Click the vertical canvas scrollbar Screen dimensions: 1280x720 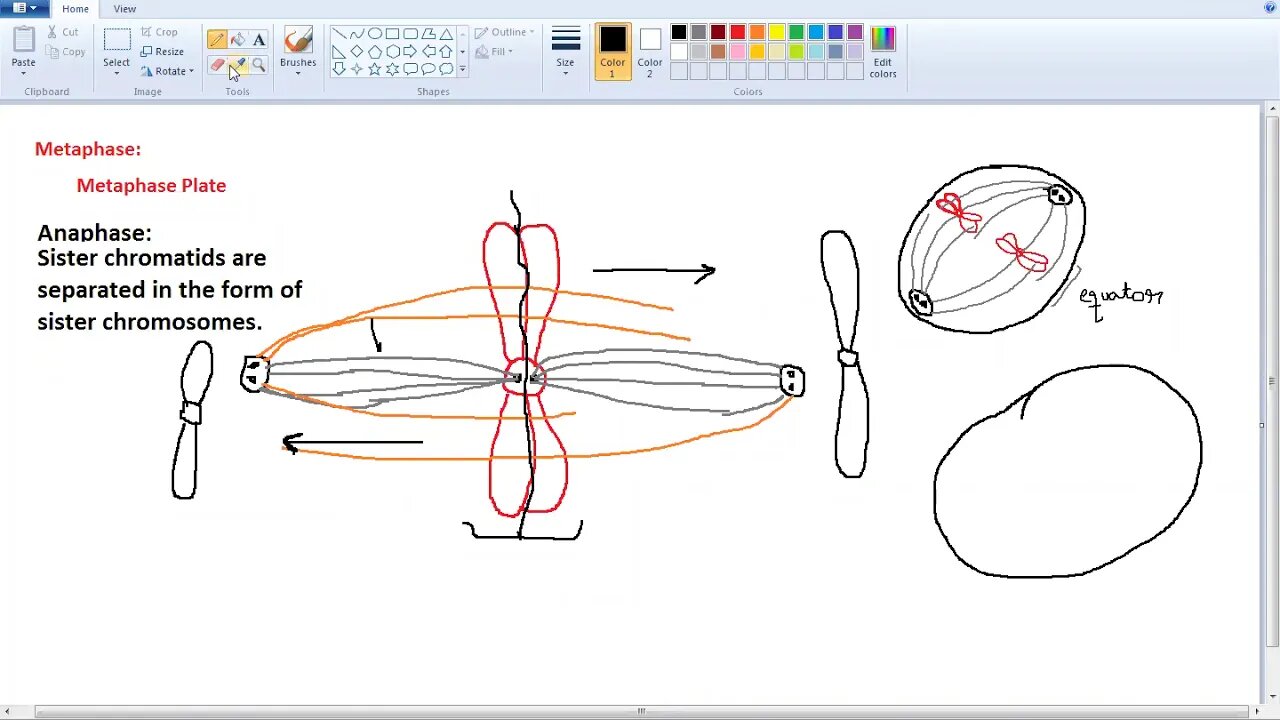point(1272,380)
